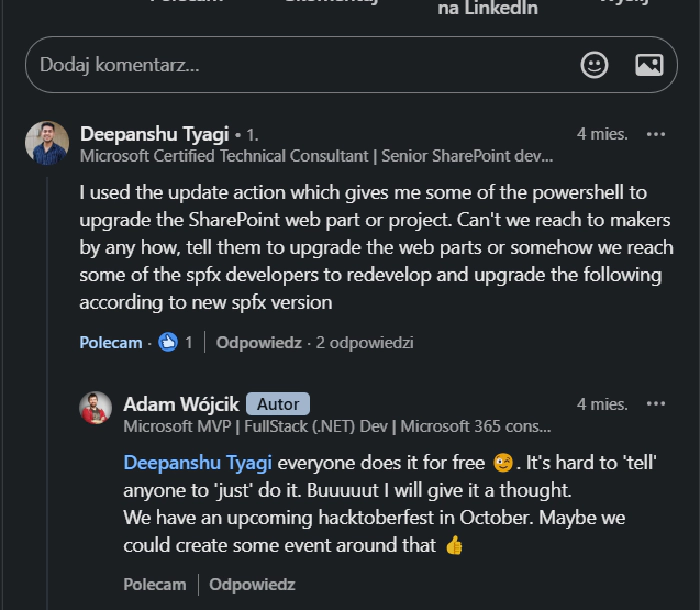Click the reaction count next to like icon
700x610 pixels.
tap(188, 342)
